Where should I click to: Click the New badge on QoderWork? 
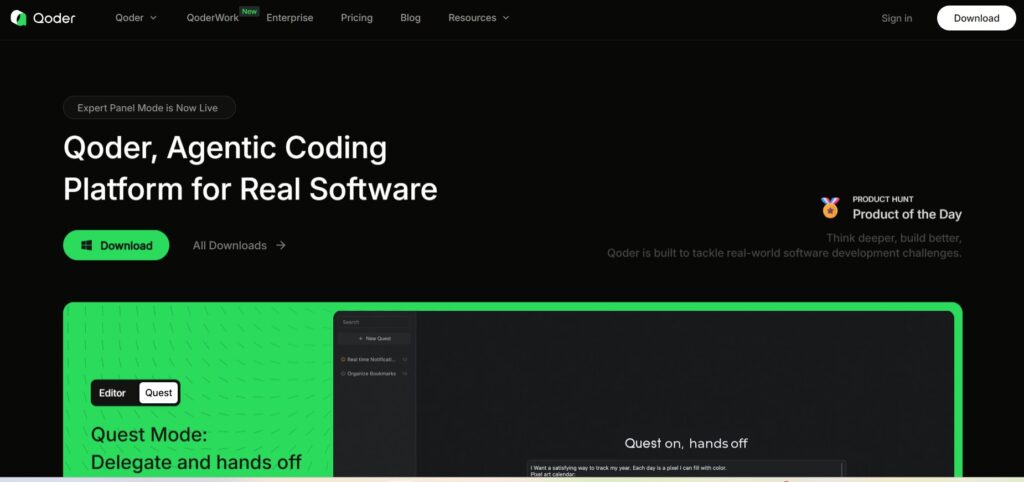pyautogui.click(x=249, y=11)
